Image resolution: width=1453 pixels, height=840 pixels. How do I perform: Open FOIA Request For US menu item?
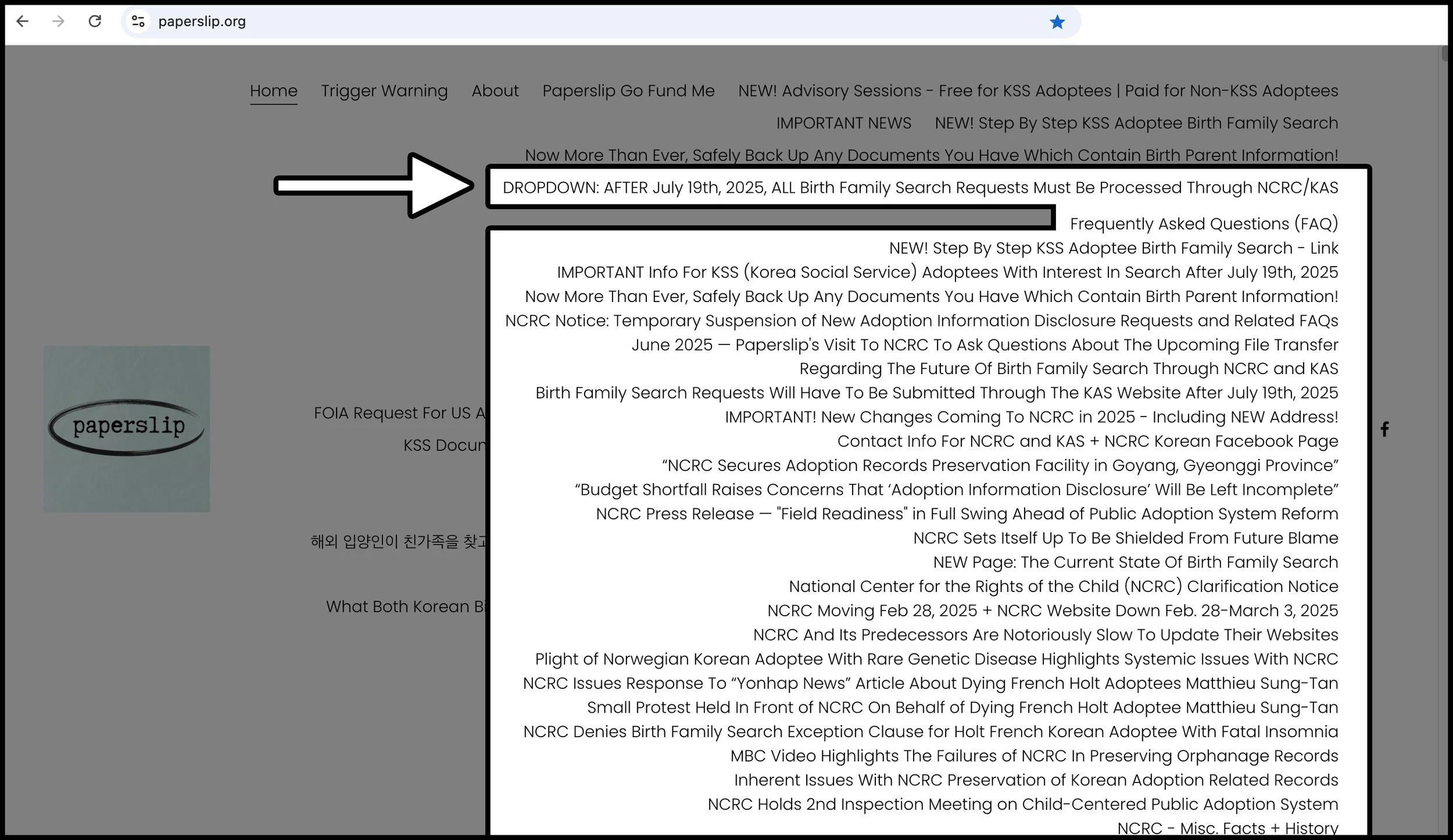[399, 413]
